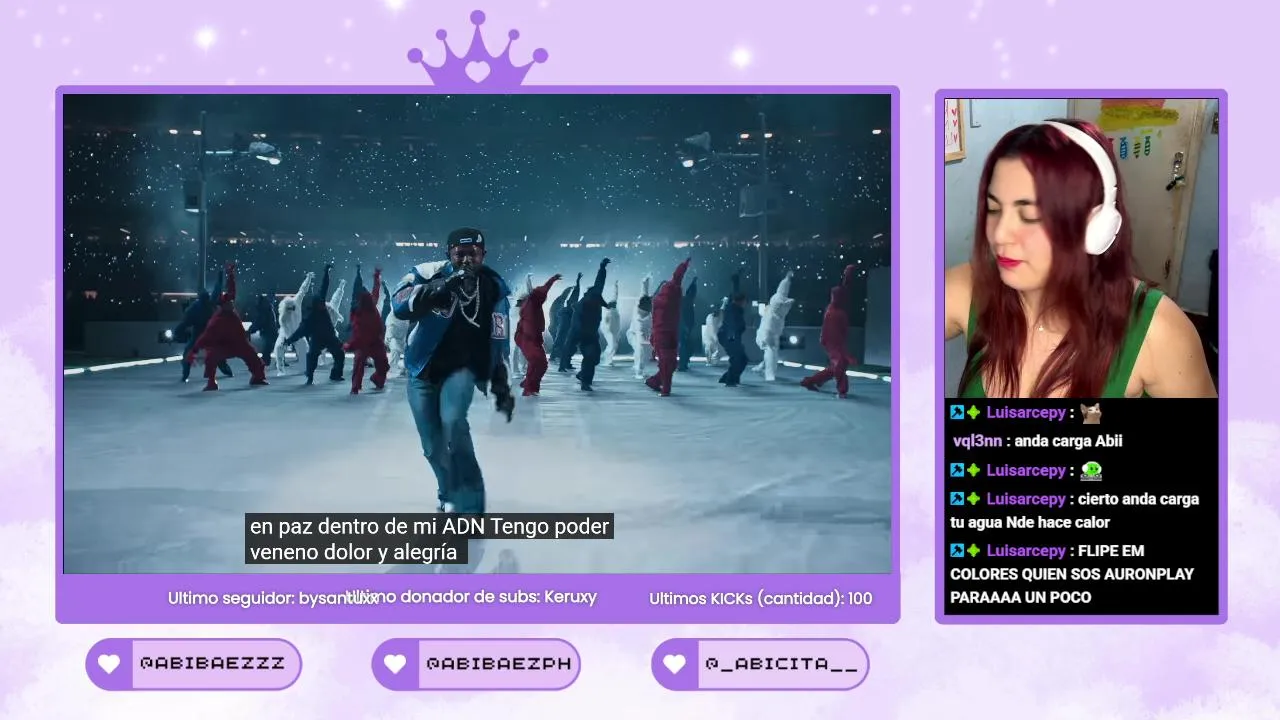Click the purple crown icon above the video
The width and height of the screenshot is (1280, 720).
pos(477,48)
